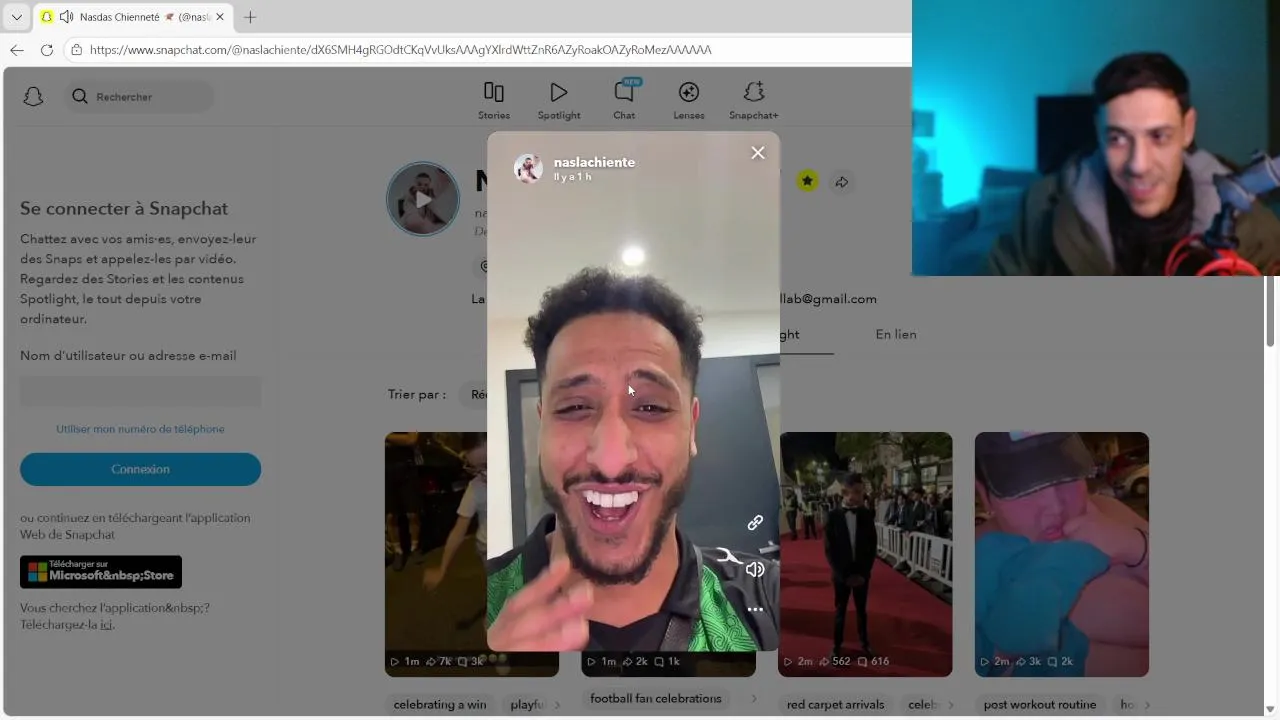Image resolution: width=1280 pixels, height=720 pixels.
Task: Select the celebrating a win tag
Action: pos(440,705)
